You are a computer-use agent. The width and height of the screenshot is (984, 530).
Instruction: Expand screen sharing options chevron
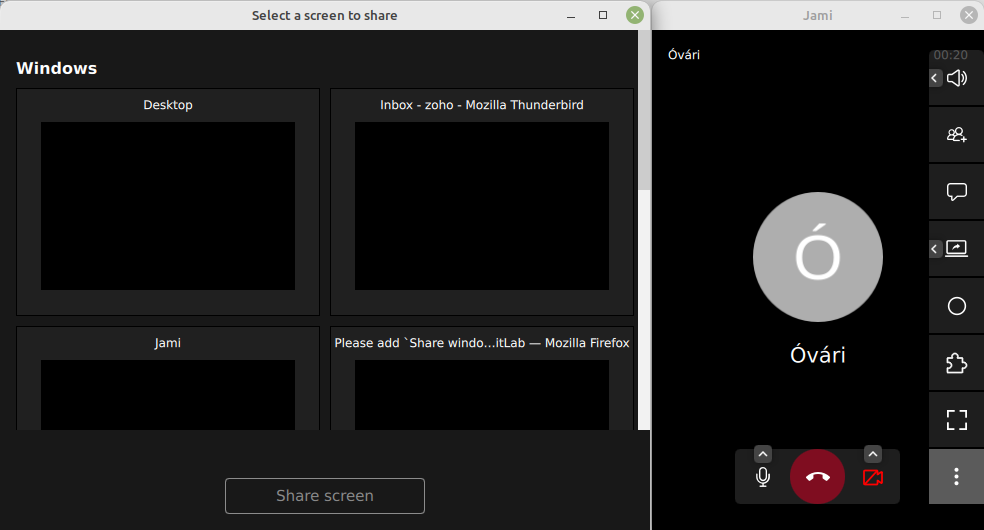[x=935, y=249]
